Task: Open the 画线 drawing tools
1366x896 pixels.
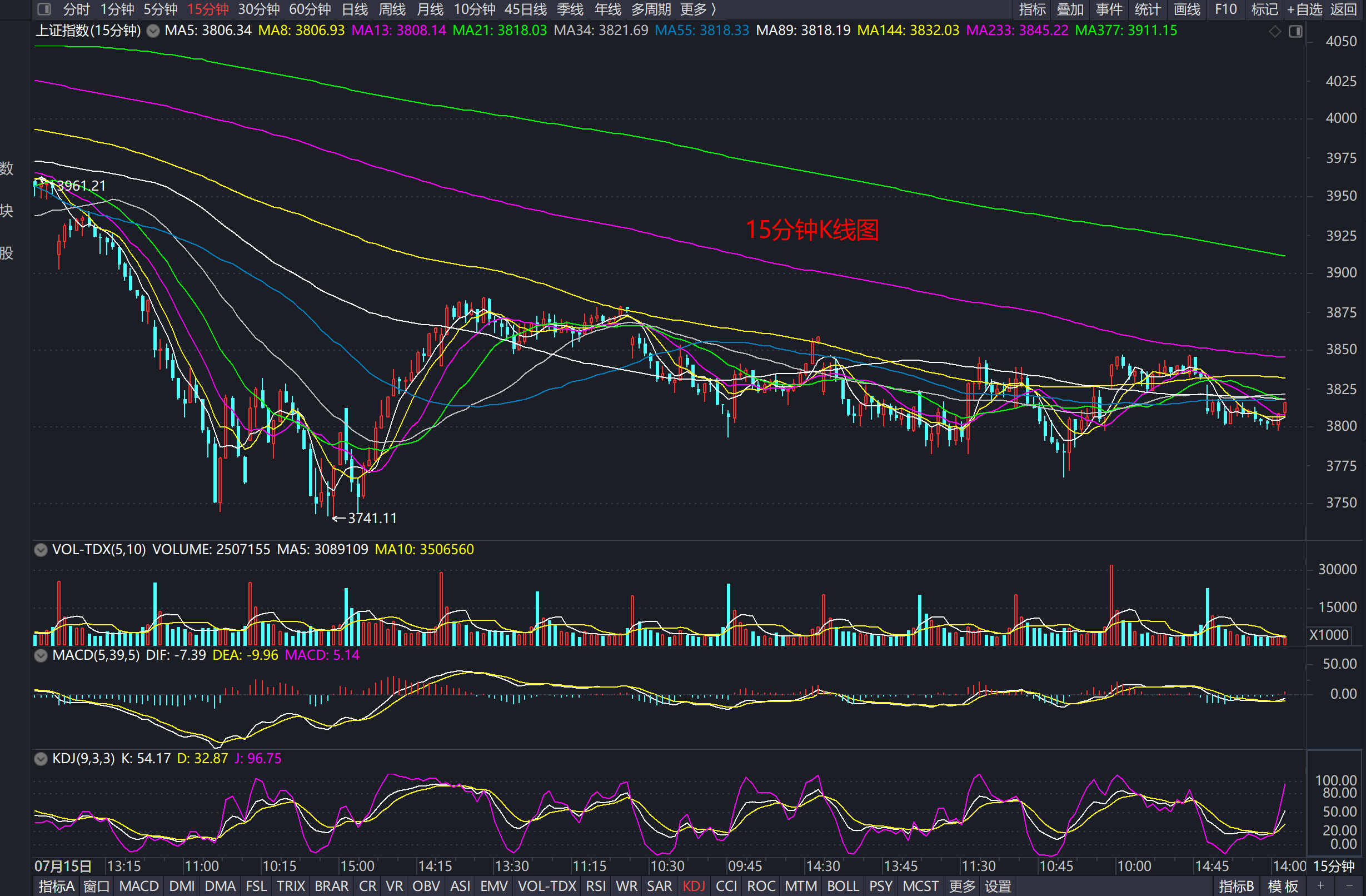Action: click(x=1187, y=9)
